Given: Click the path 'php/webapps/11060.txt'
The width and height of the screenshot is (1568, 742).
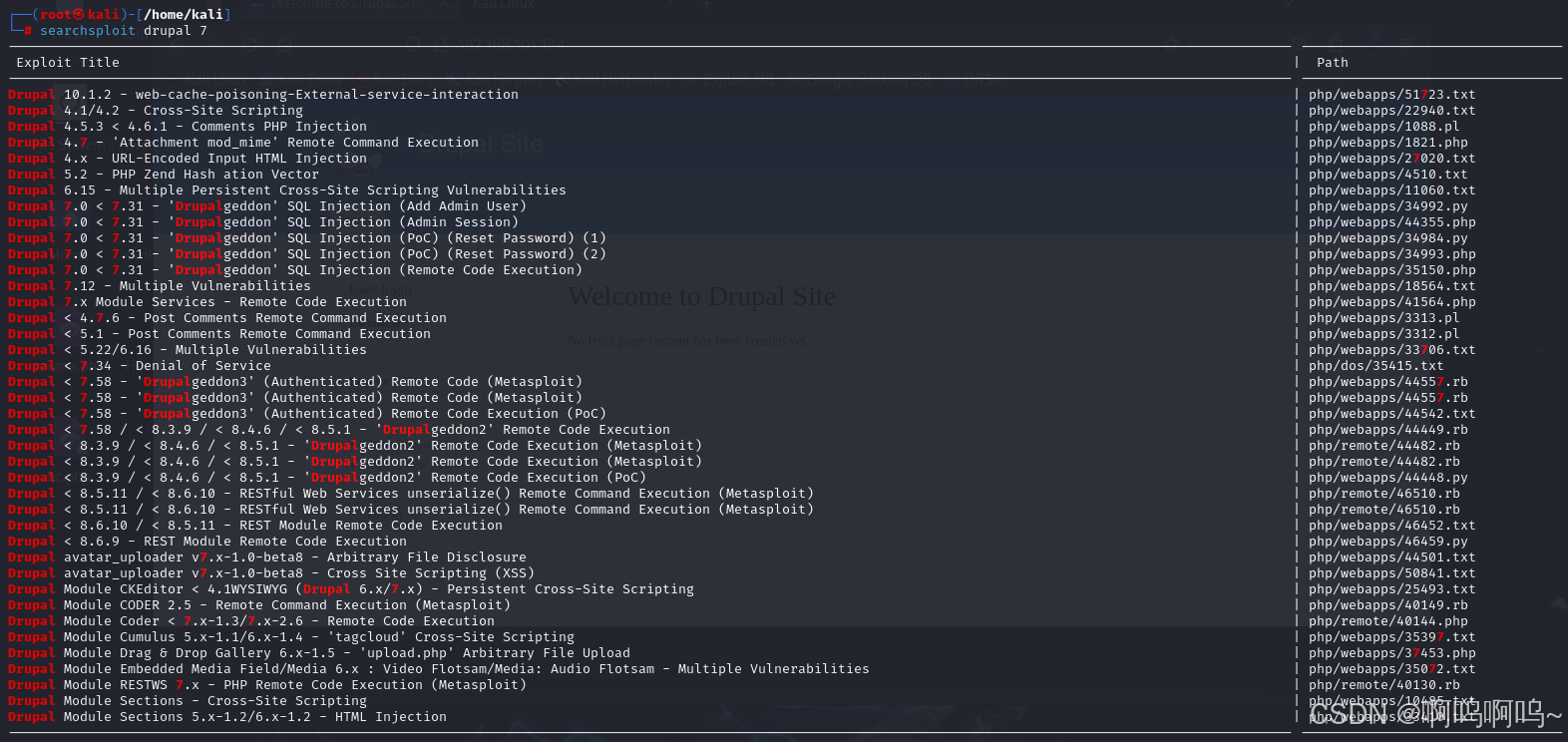Looking at the screenshot, I should [x=1392, y=190].
